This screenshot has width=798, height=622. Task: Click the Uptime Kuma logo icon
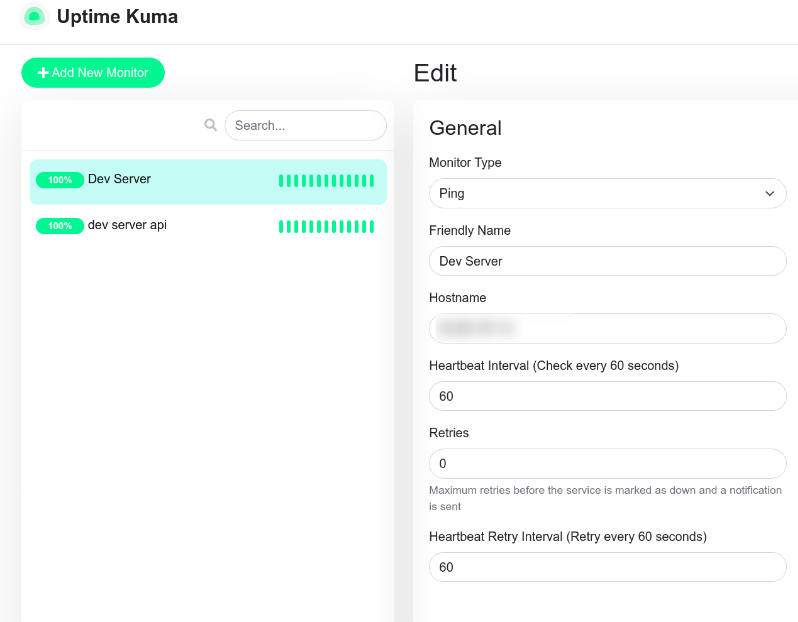coord(35,17)
